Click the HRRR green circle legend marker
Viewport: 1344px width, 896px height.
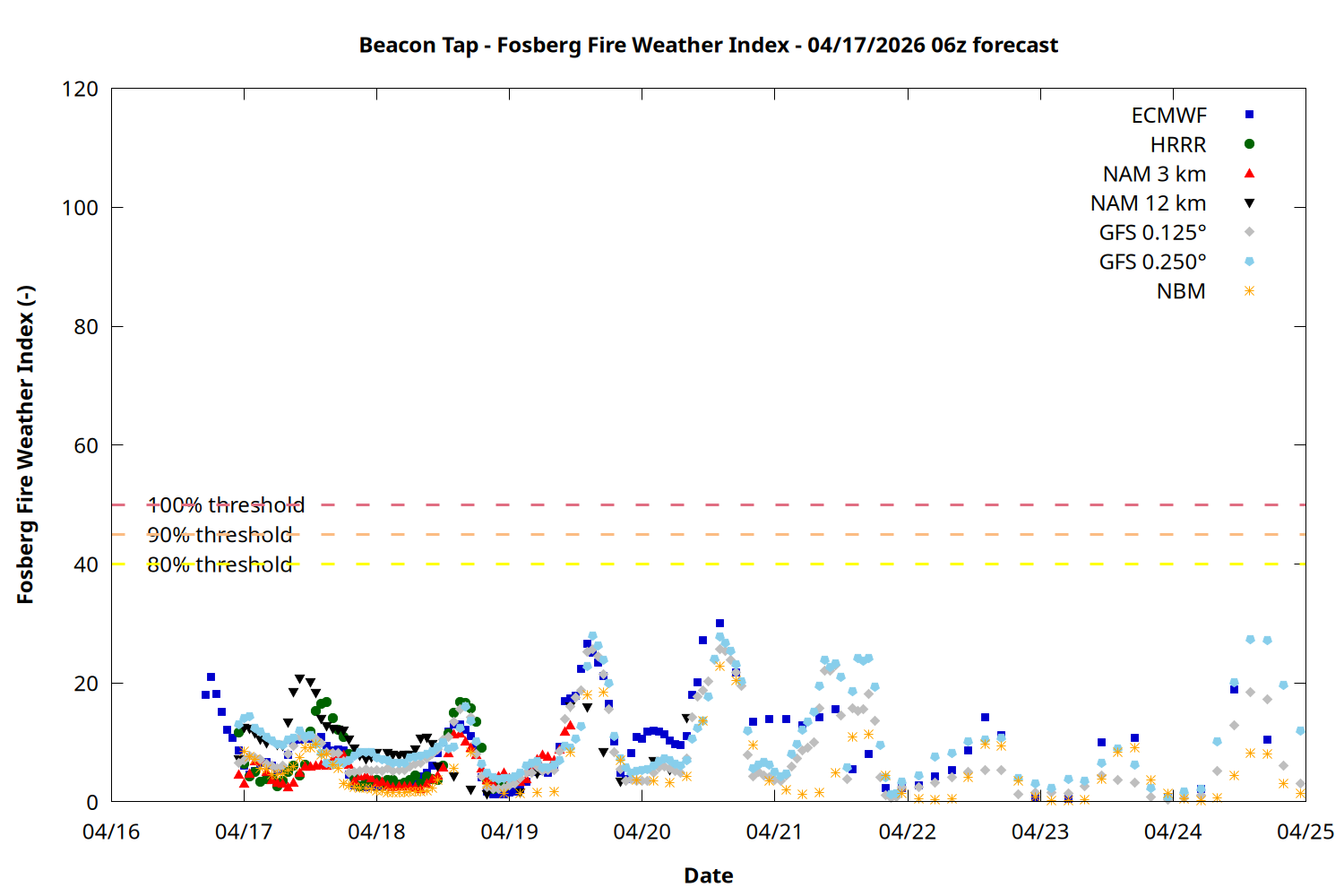point(1249,144)
